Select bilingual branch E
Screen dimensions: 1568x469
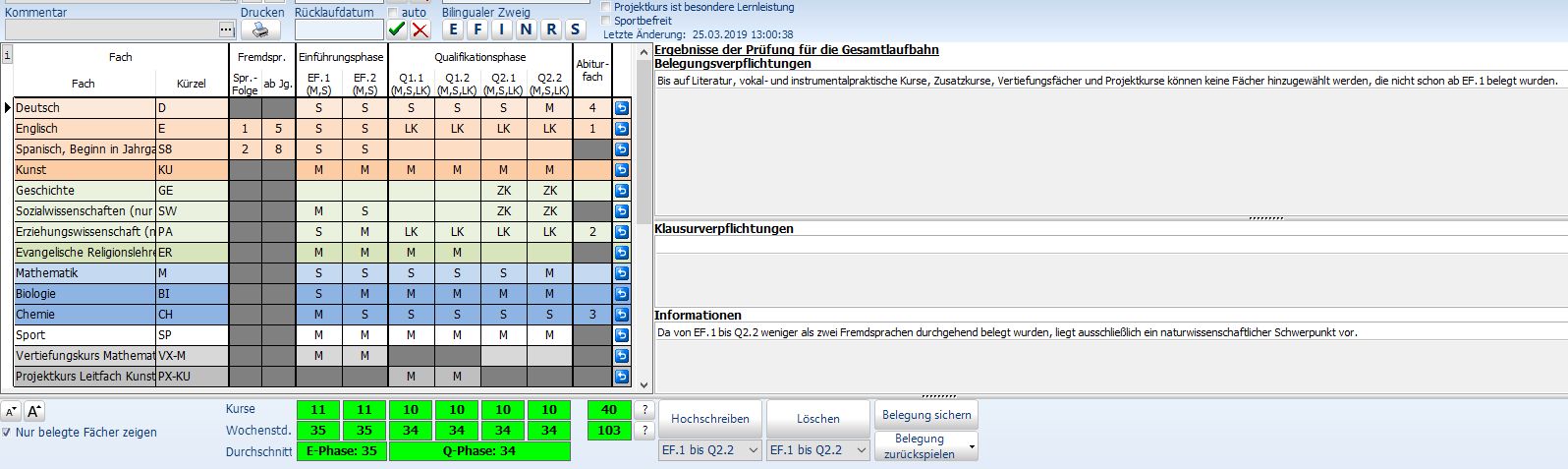454,29
